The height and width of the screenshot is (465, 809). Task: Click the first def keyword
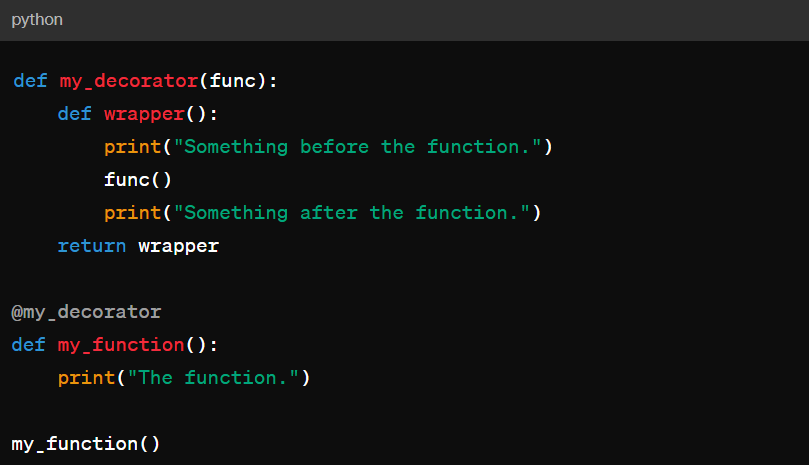coord(30,81)
